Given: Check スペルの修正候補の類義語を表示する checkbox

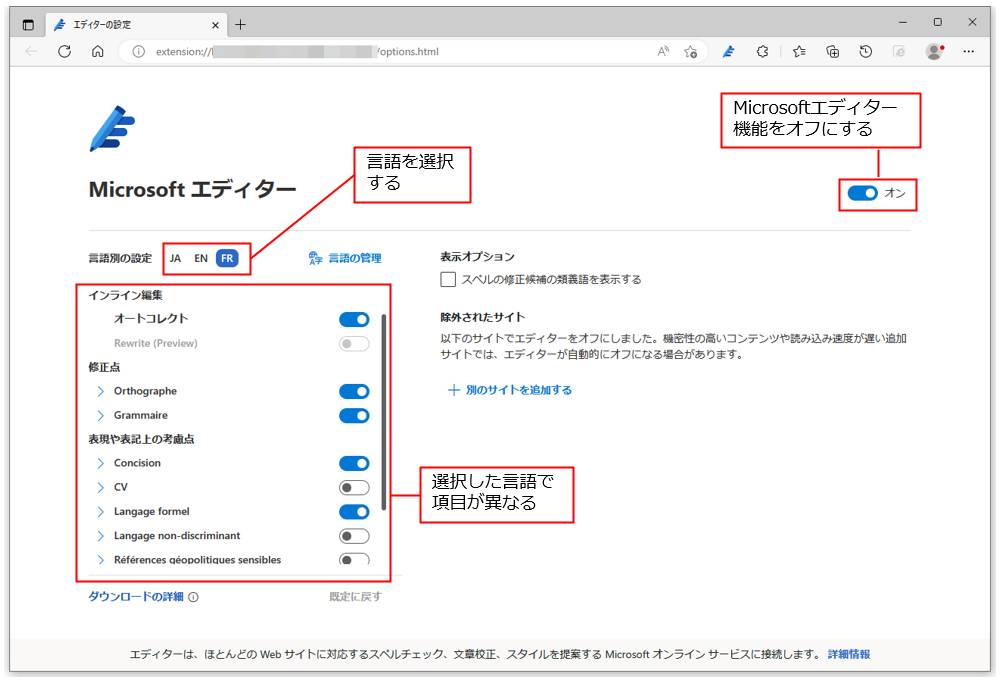Looking at the screenshot, I should [x=448, y=279].
